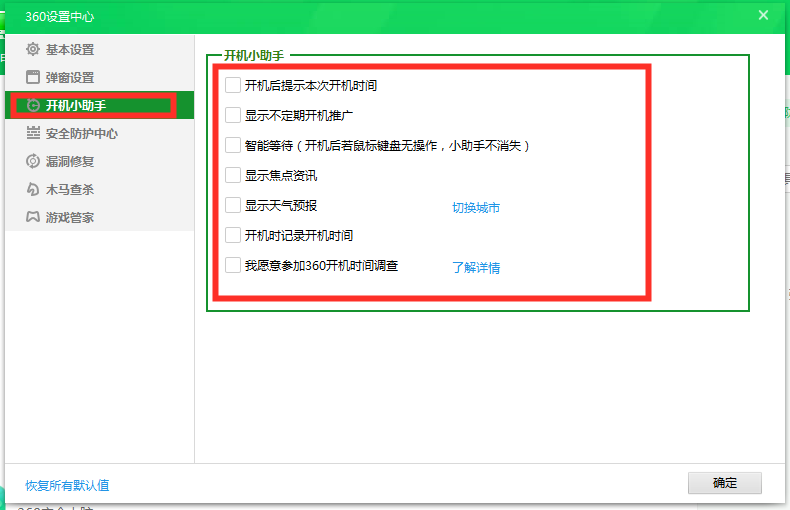This screenshot has width=790, height=510.
Task: Click the 漏洞修复 sidebar icon
Action: tap(33, 161)
